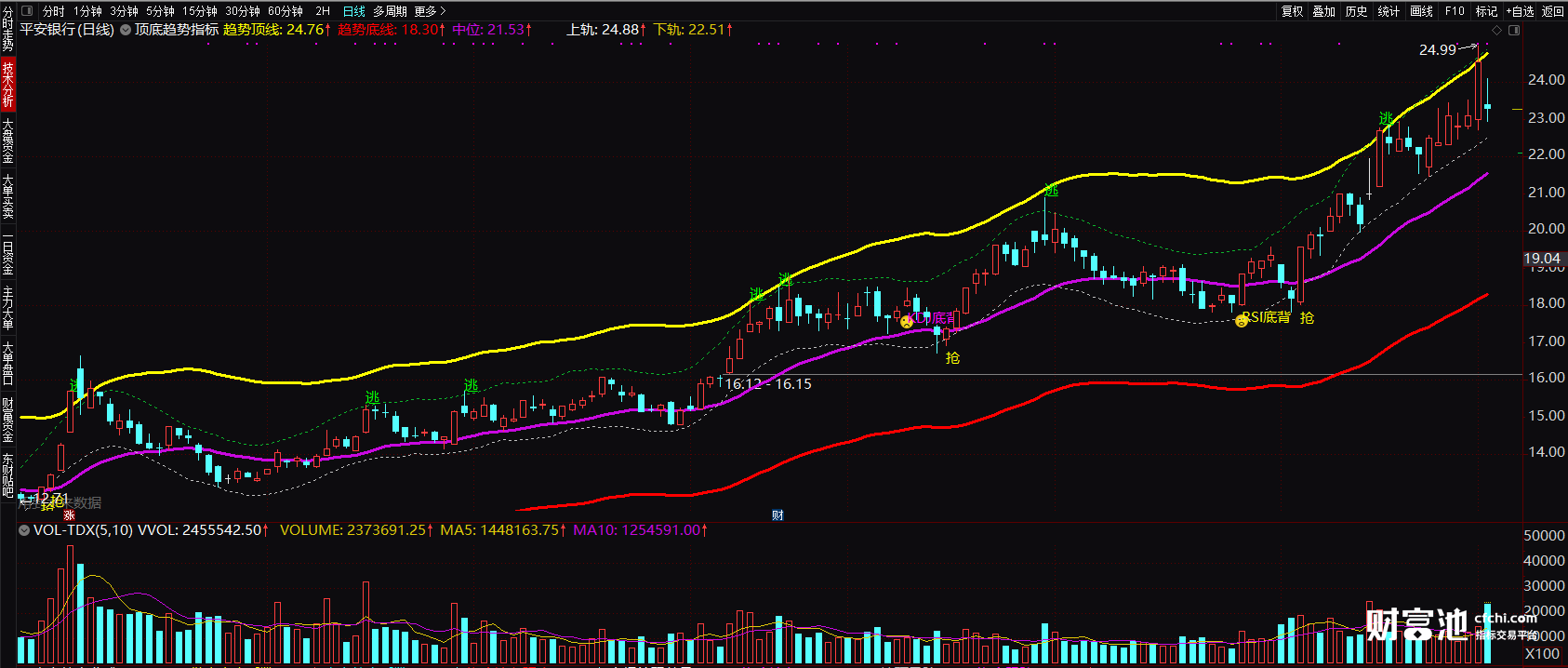Click the 返回 back button
1568x668 pixels.
1552,11
